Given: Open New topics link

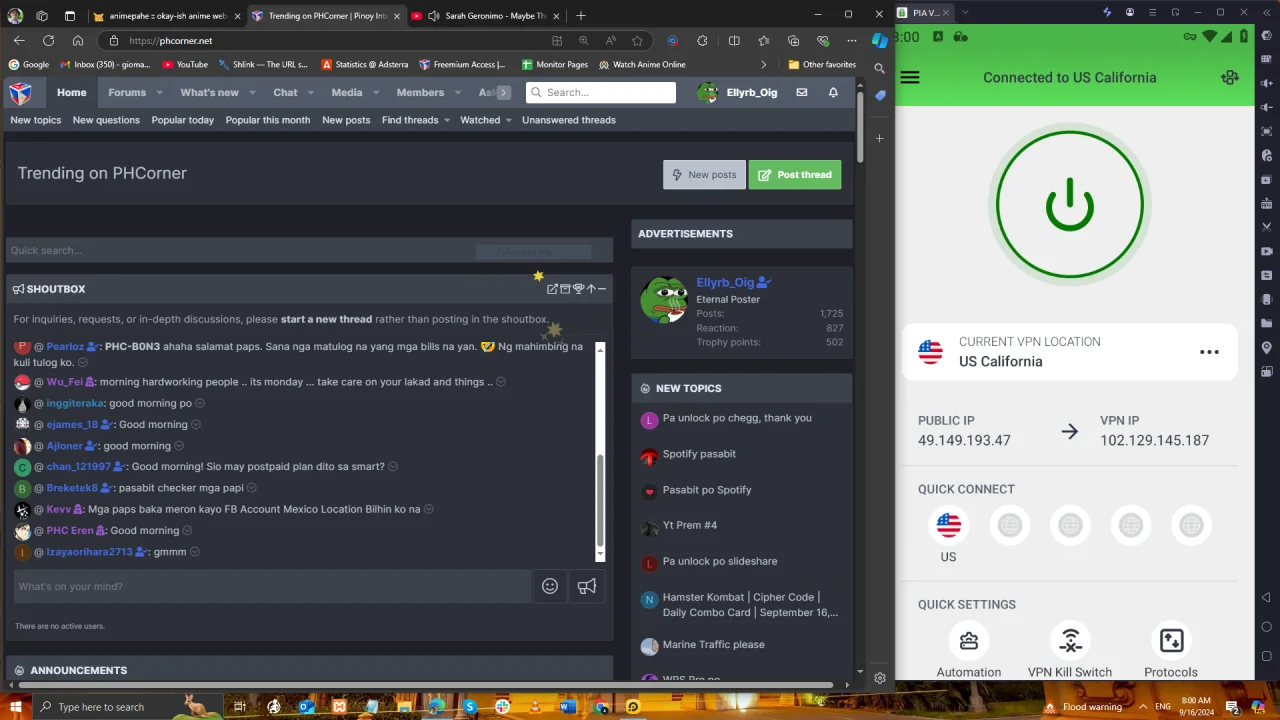Looking at the screenshot, I should [x=36, y=120].
